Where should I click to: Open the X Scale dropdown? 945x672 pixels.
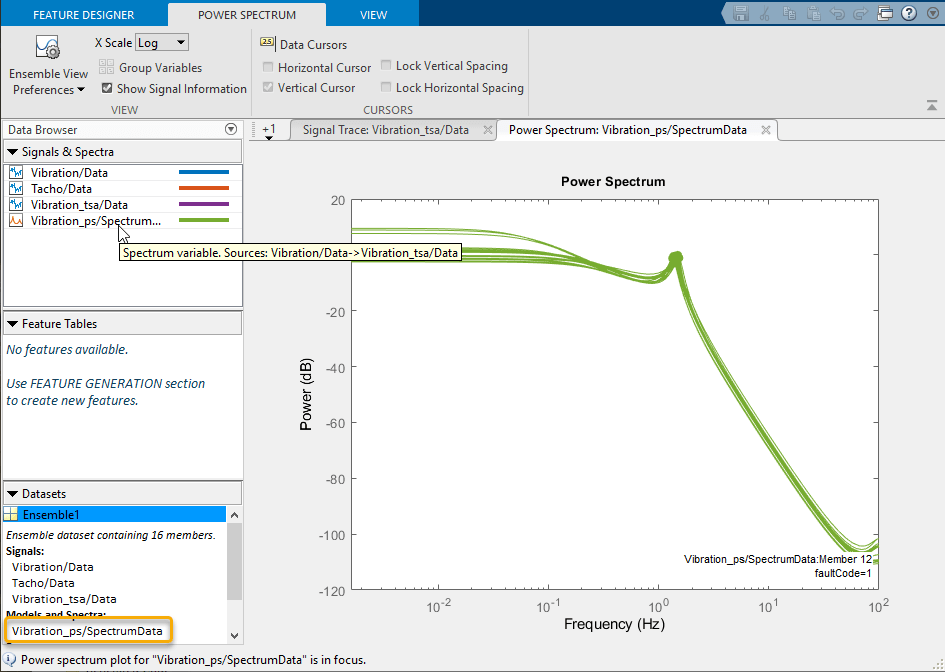point(162,42)
